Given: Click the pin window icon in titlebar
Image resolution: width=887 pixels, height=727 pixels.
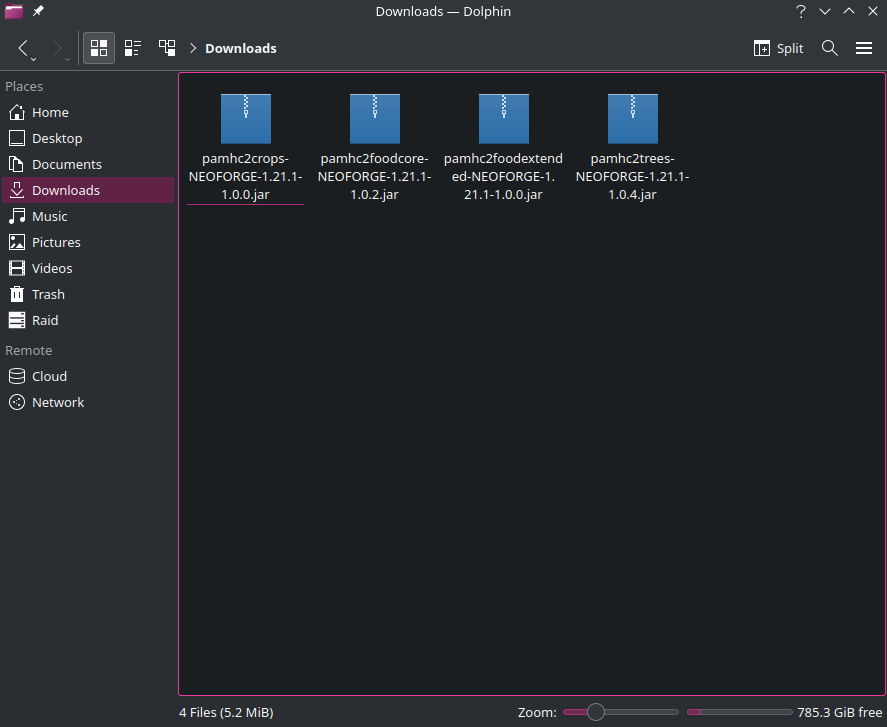Looking at the screenshot, I should 38,11.
